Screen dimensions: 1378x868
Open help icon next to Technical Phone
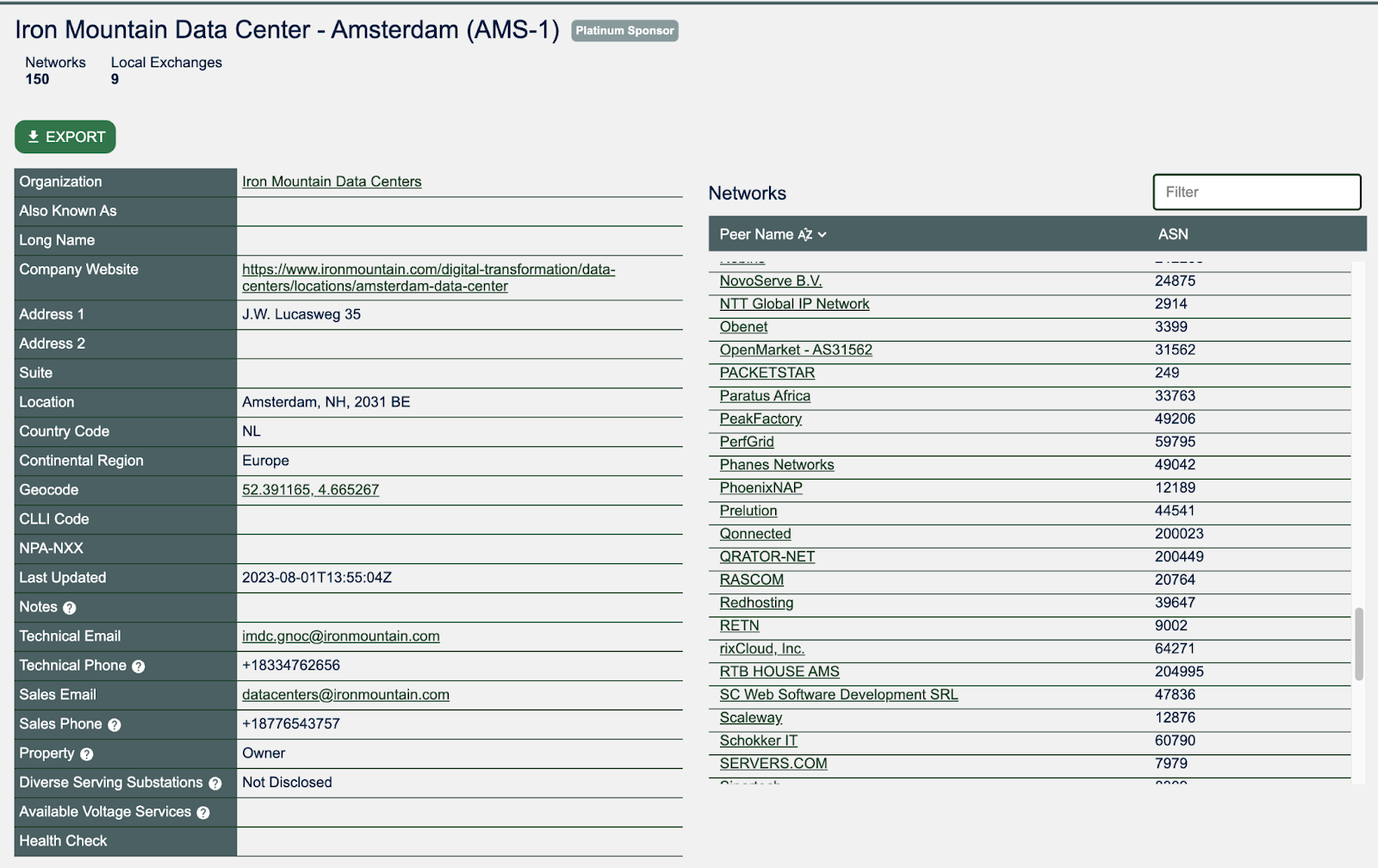[x=139, y=666]
